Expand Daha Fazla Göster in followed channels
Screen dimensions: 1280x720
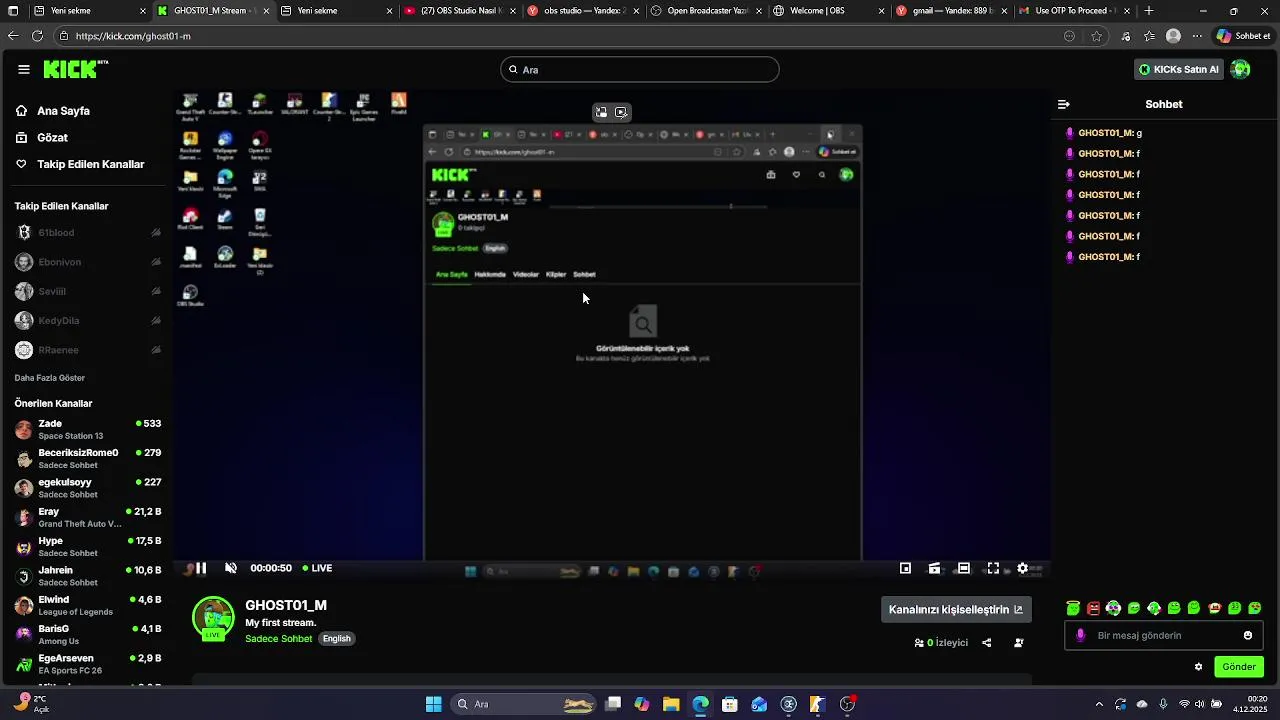pyautogui.click(x=50, y=378)
